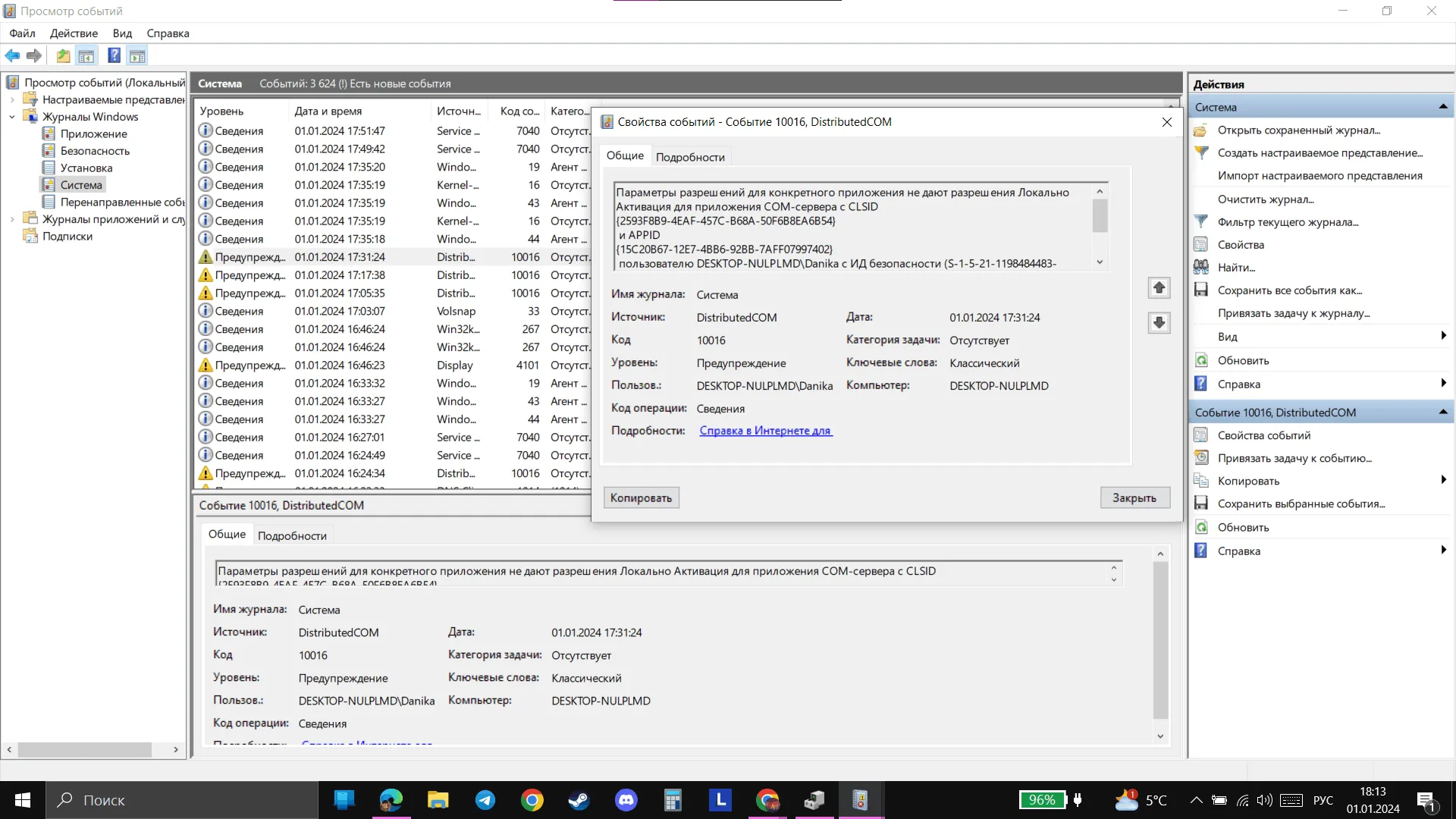This screenshot has width=1456, height=819.
Task: Collapse the Журналы Windows tree node
Action: click(x=12, y=117)
